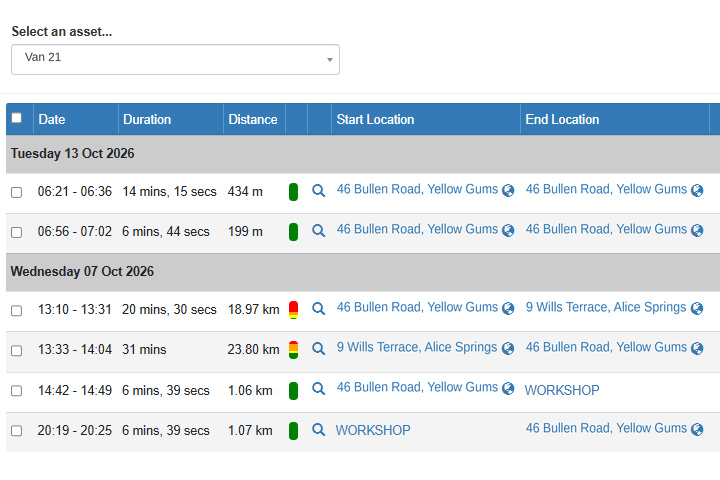Click Tuesday 13 Oct 2026 group row
This screenshot has height=480, width=720.
[x=363, y=153]
